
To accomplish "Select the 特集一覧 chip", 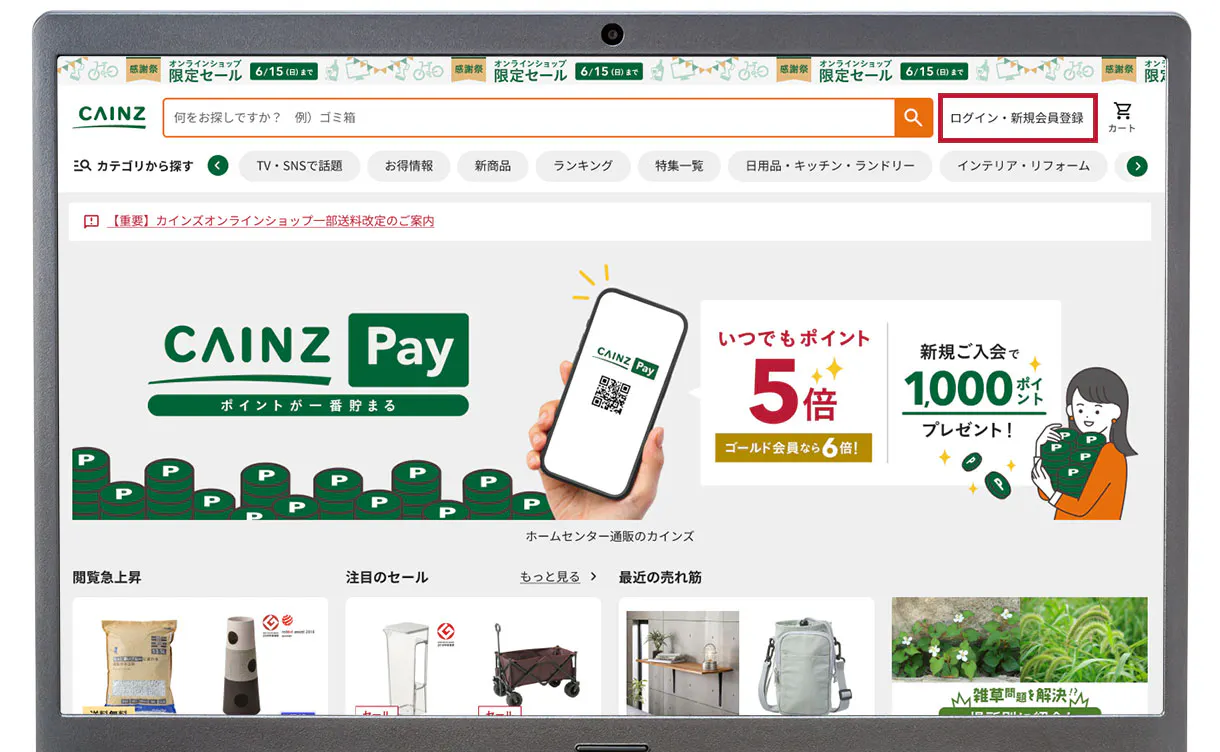I will tap(679, 166).
